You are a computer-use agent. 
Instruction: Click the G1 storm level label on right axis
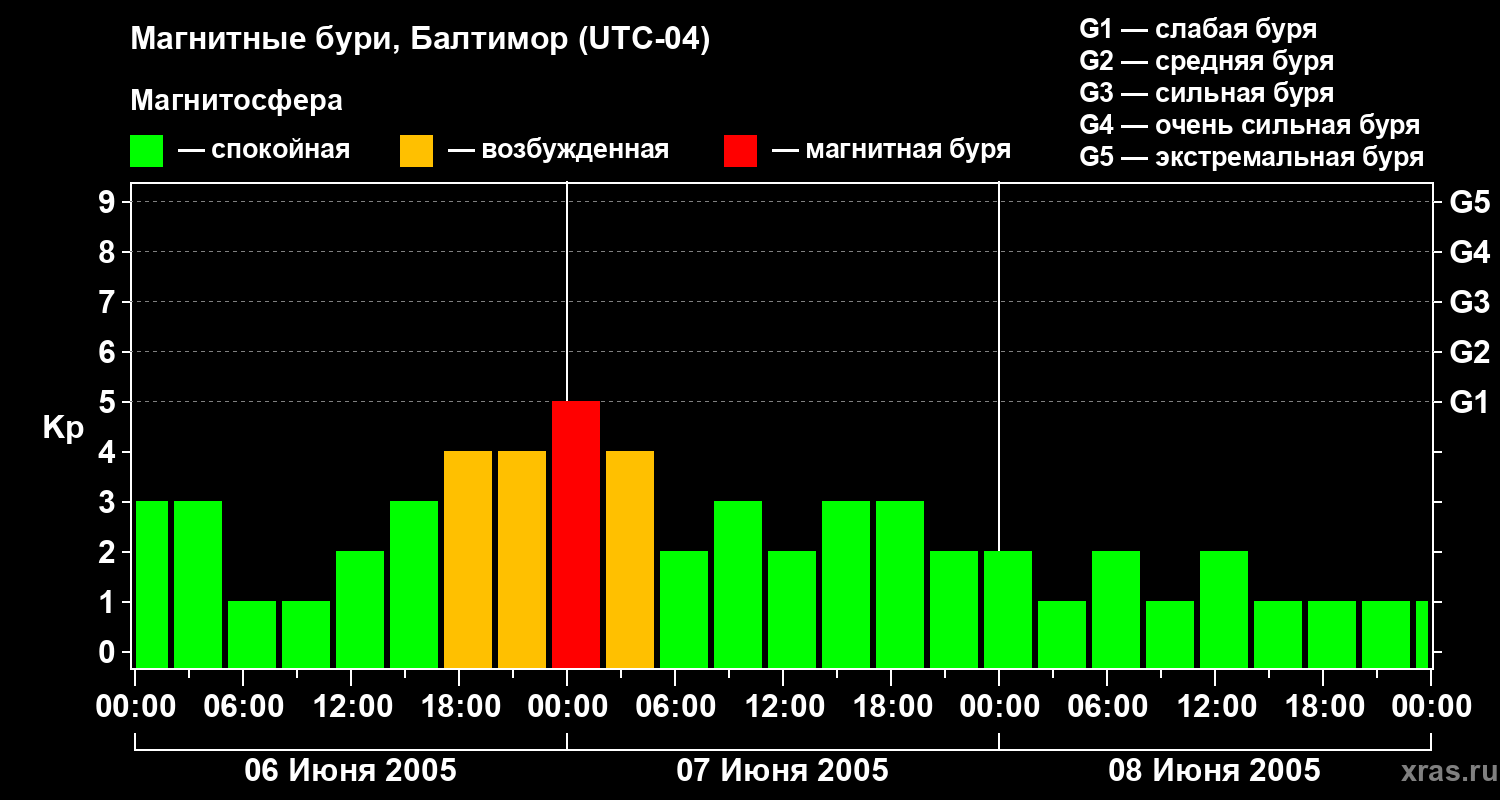tap(1469, 402)
